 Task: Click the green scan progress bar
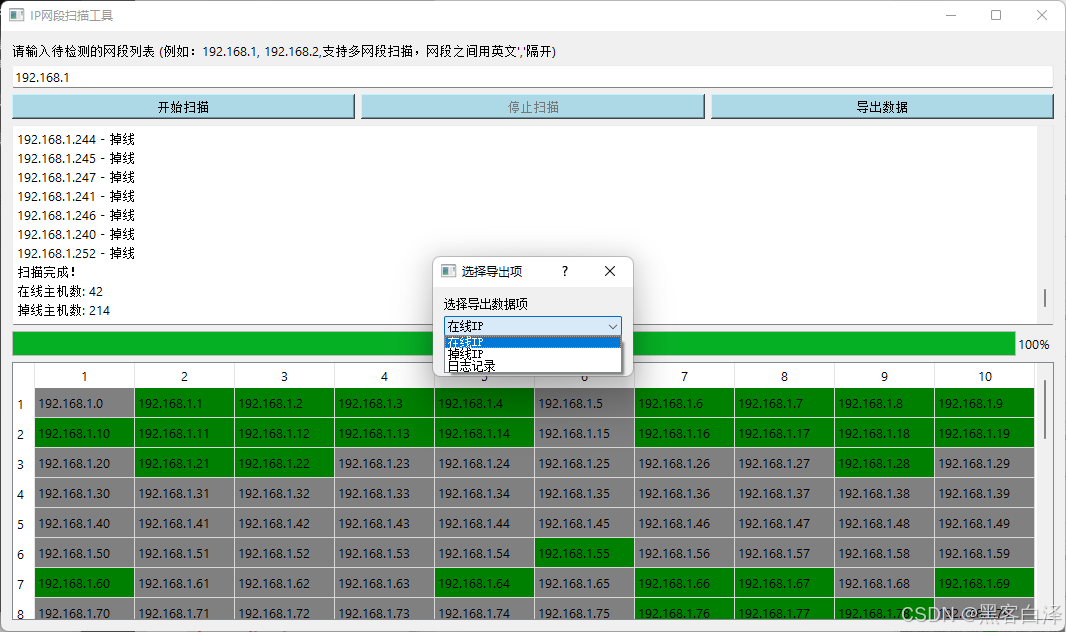300,344
